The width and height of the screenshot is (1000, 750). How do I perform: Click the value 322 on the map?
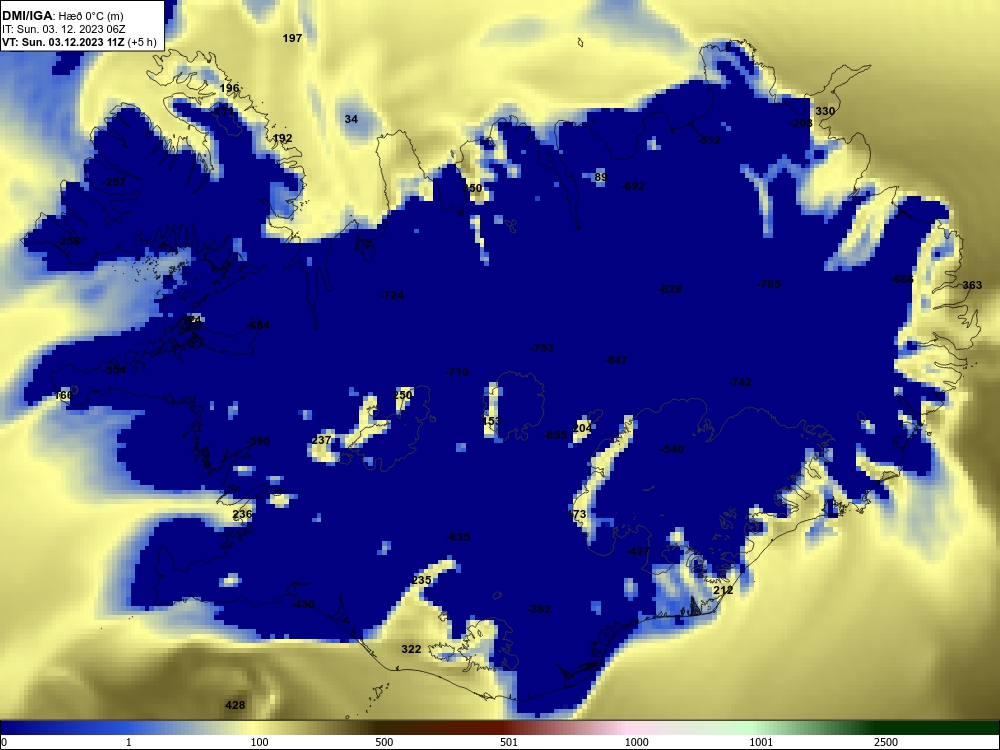pos(411,649)
